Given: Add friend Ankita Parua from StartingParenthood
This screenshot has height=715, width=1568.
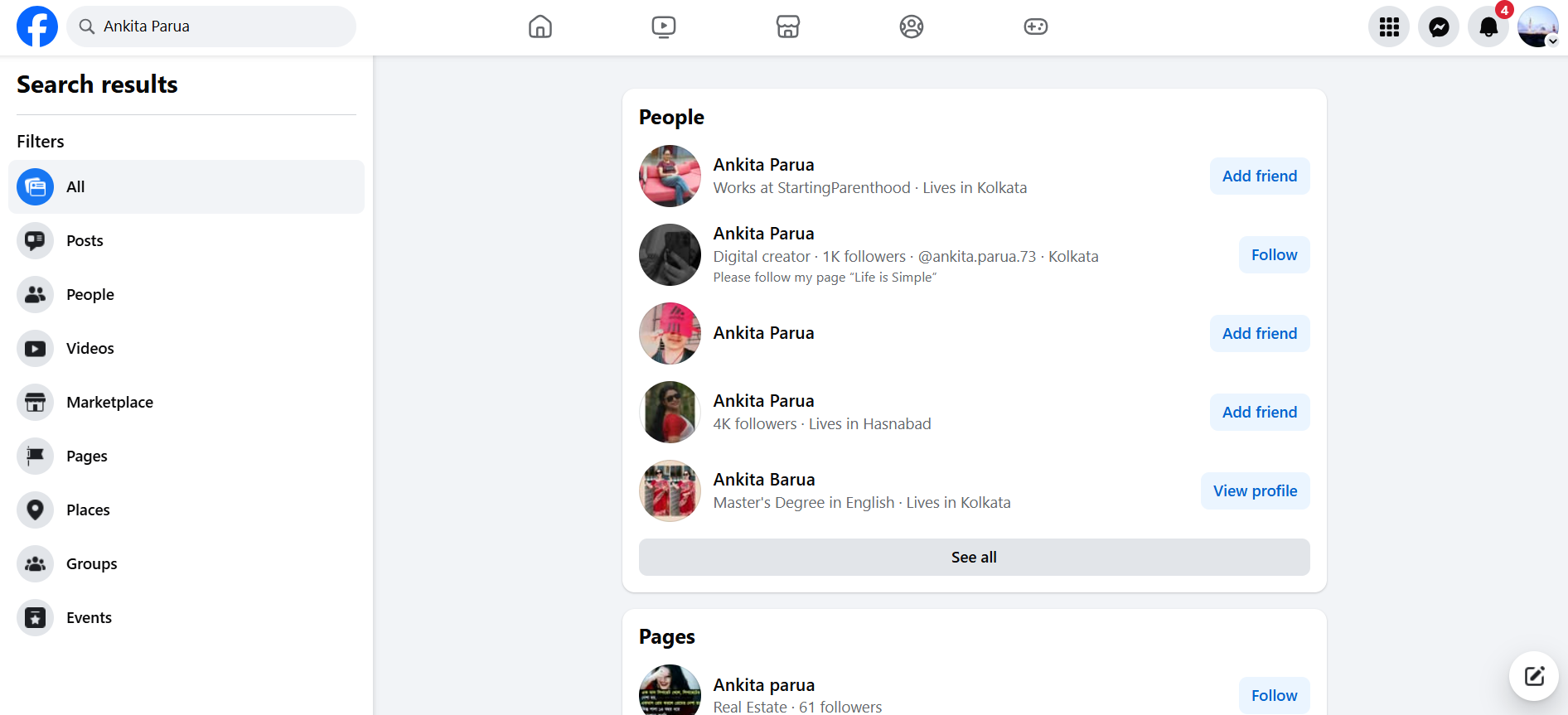Looking at the screenshot, I should [1260, 176].
